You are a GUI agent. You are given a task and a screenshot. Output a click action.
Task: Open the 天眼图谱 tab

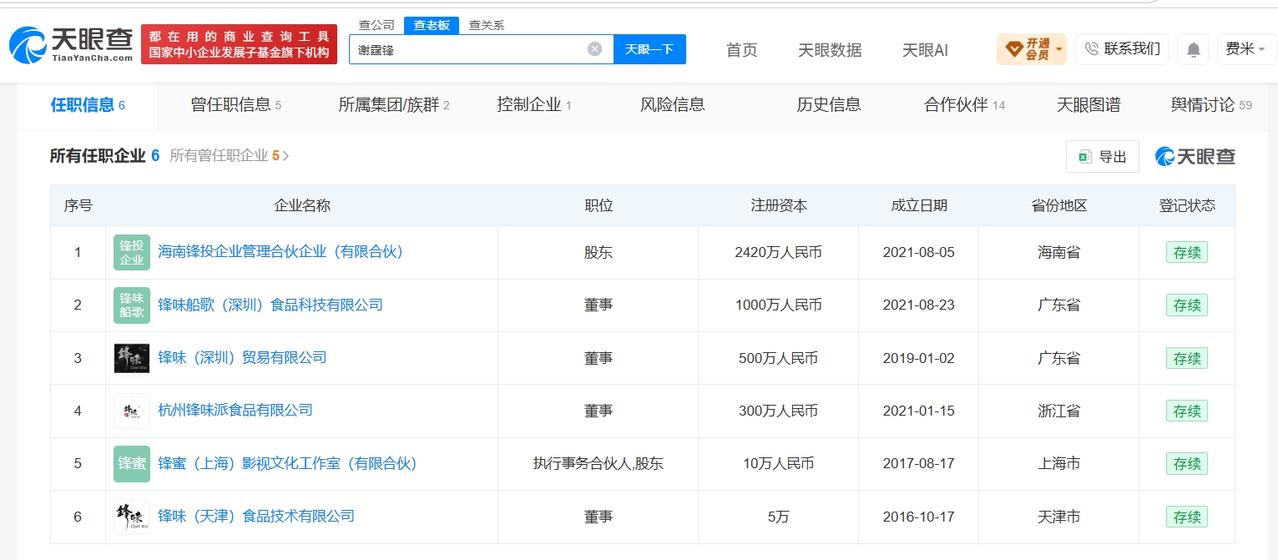coord(1088,105)
